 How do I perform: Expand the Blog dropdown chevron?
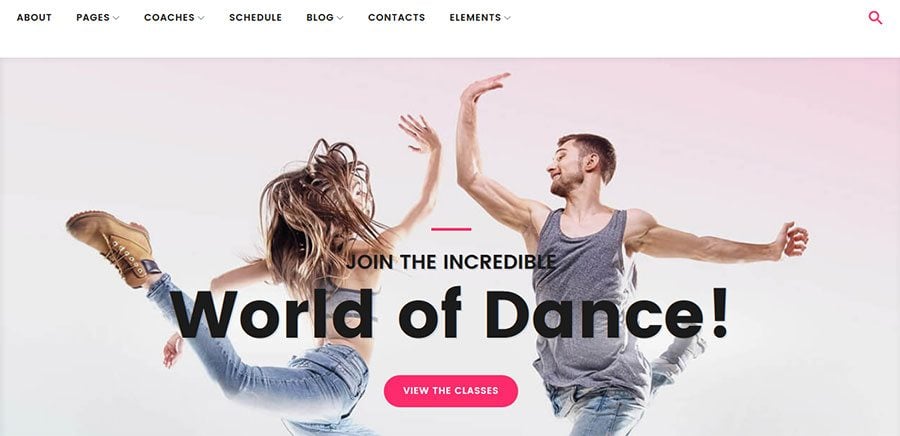tap(340, 18)
